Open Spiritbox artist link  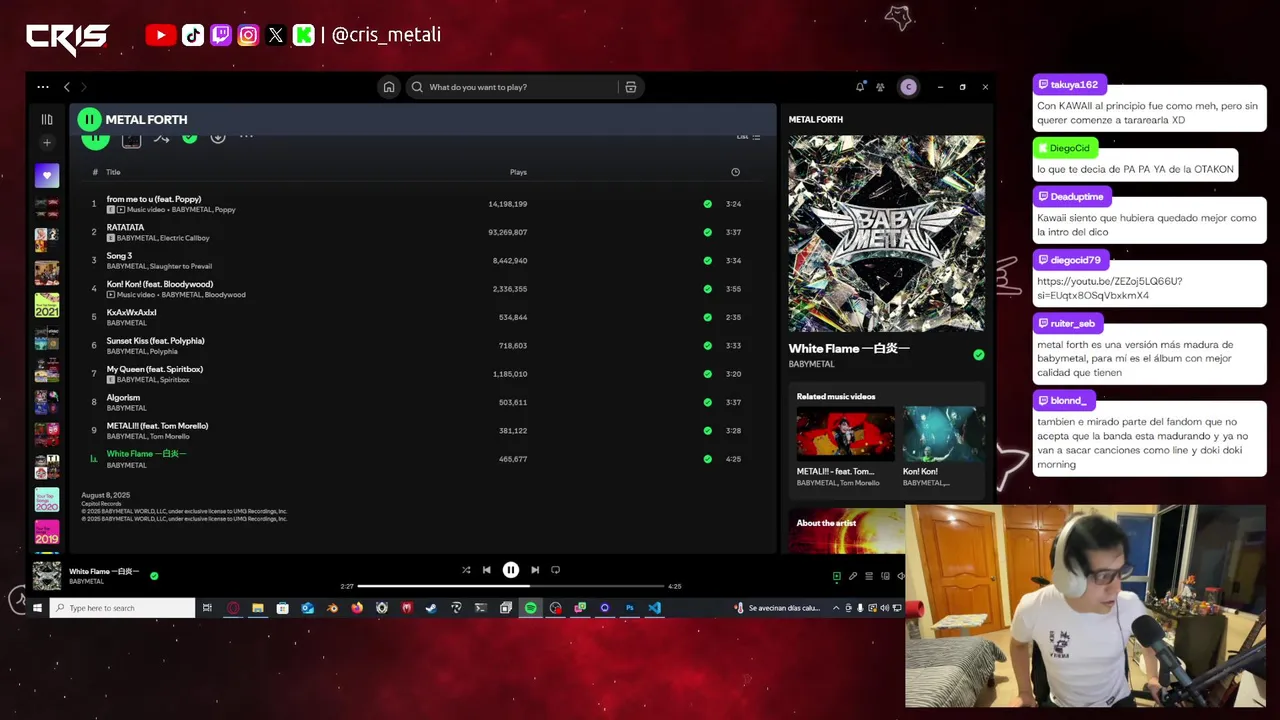175,380
